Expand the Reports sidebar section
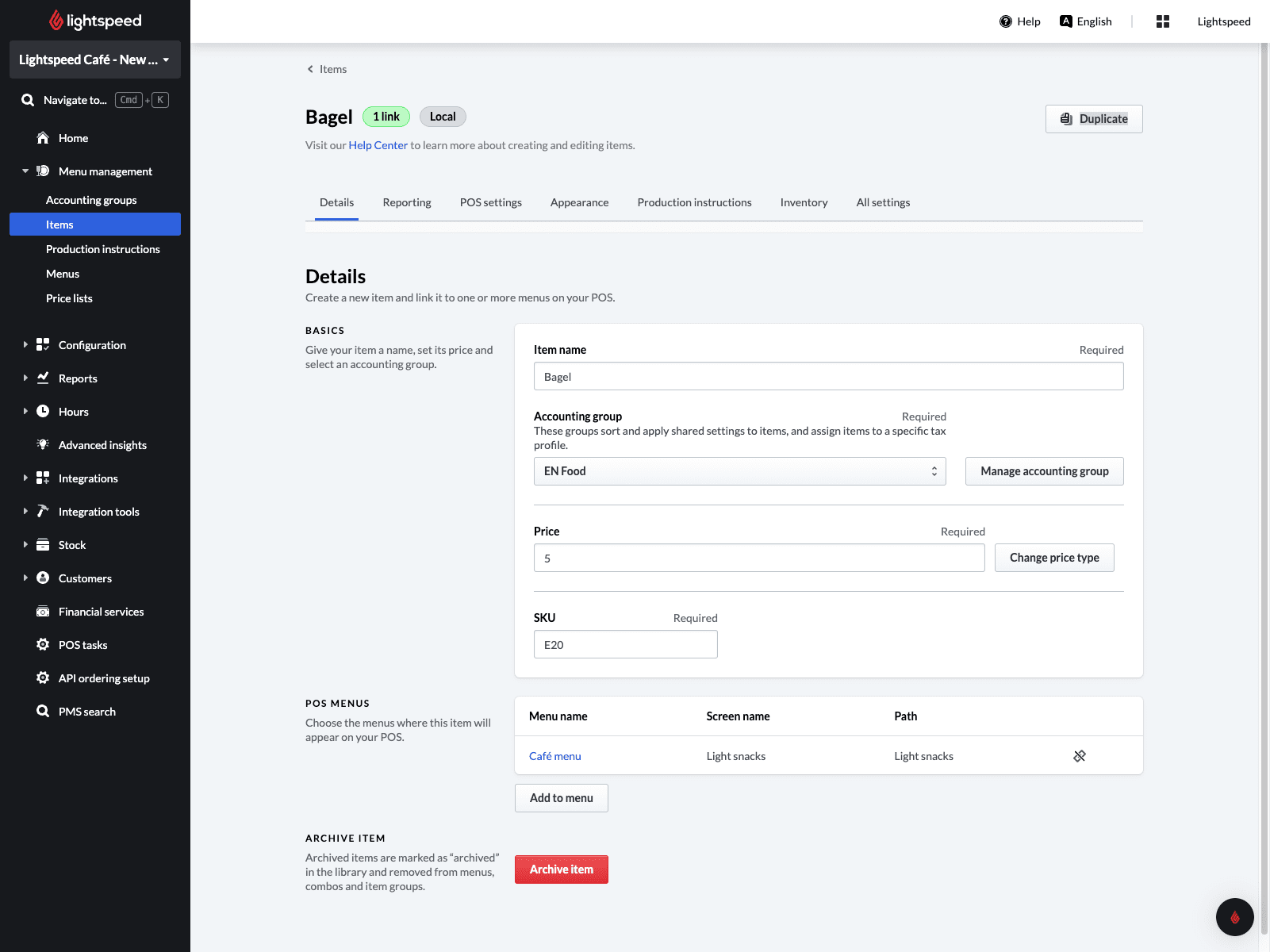Viewport: 1270px width, 952px height. point(25,378)
